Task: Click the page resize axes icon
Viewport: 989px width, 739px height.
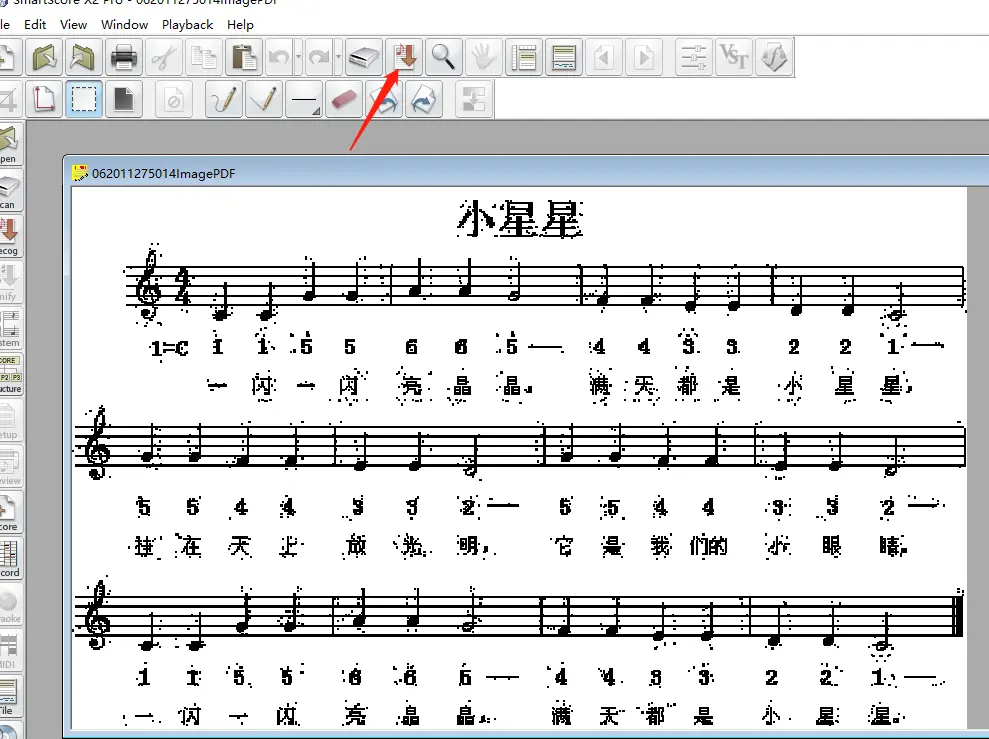Action: click(44, 99)
